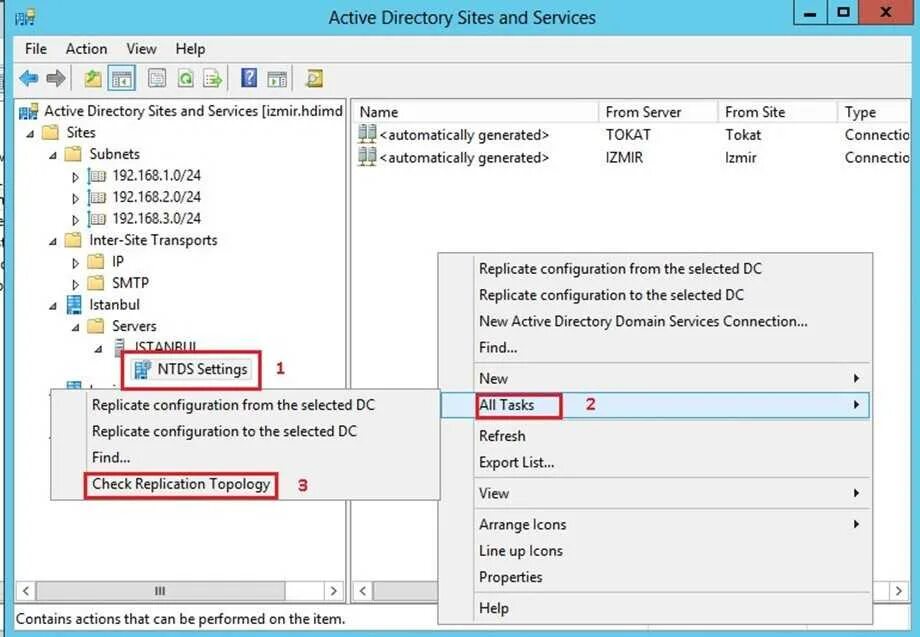
Task: Click the Istanbul site building icon
Action: tap(74, 305)
